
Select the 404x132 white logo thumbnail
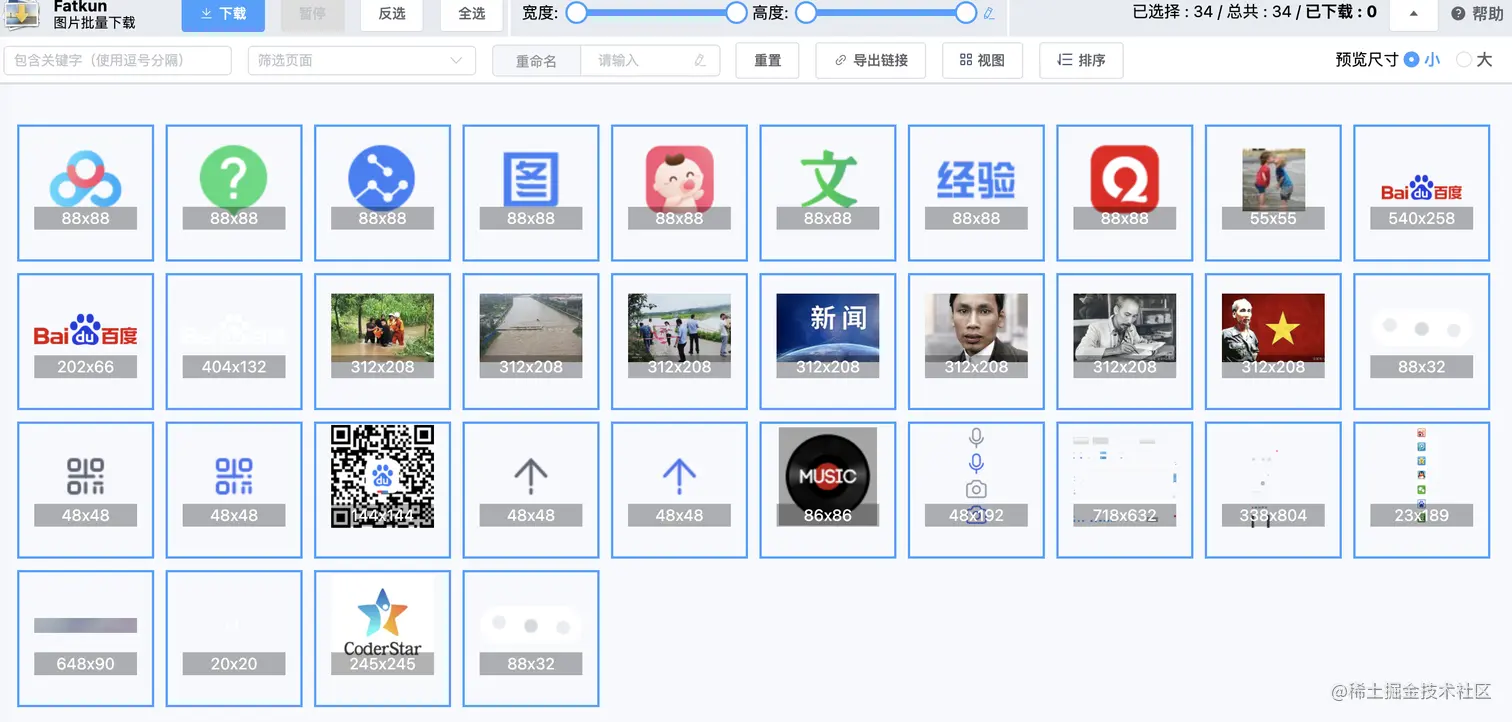coord(234,342)
